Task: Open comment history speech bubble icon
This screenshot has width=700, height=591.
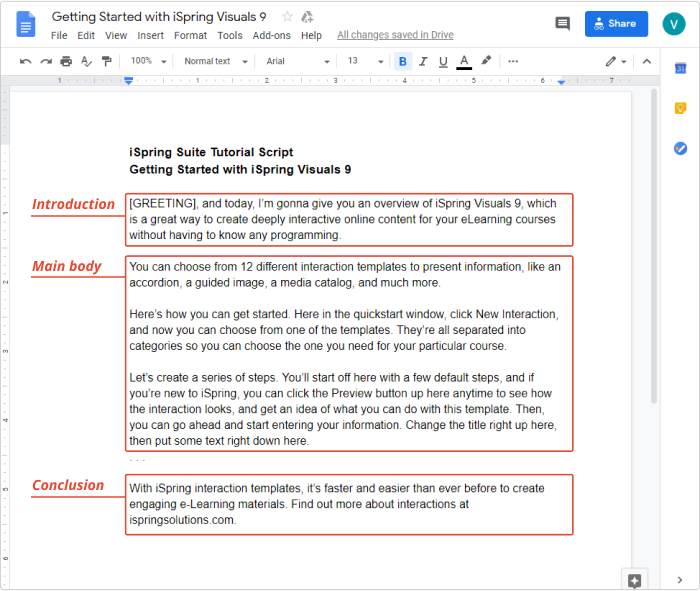Action: 562,24
